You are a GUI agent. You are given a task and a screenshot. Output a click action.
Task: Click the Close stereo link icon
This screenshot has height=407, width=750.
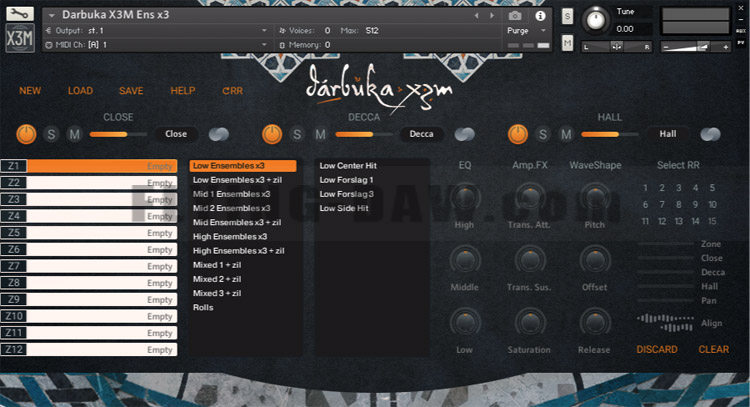pyautogui.click(x=219, y=134)
